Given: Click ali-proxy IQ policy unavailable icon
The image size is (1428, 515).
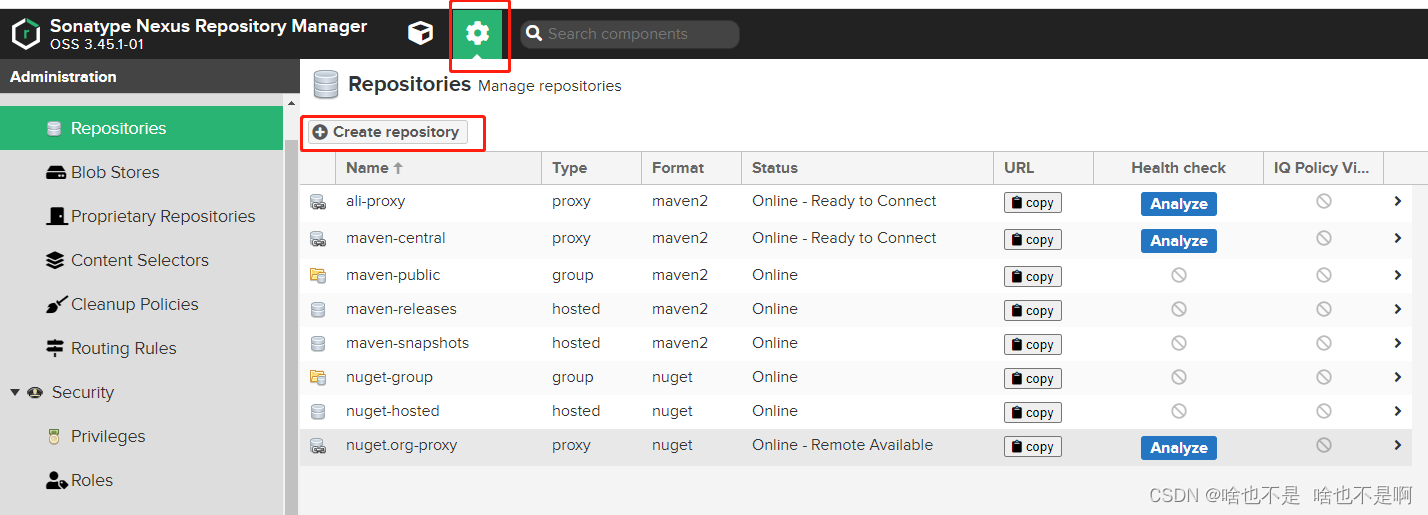Looking at the screenshot, I should pos(1323,201).
